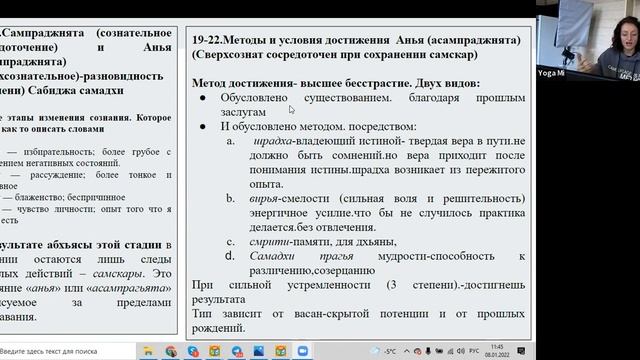The image size is (640, 360).
Task: Click the word 'самскары' in the left slide
Action: click(118, 274)
